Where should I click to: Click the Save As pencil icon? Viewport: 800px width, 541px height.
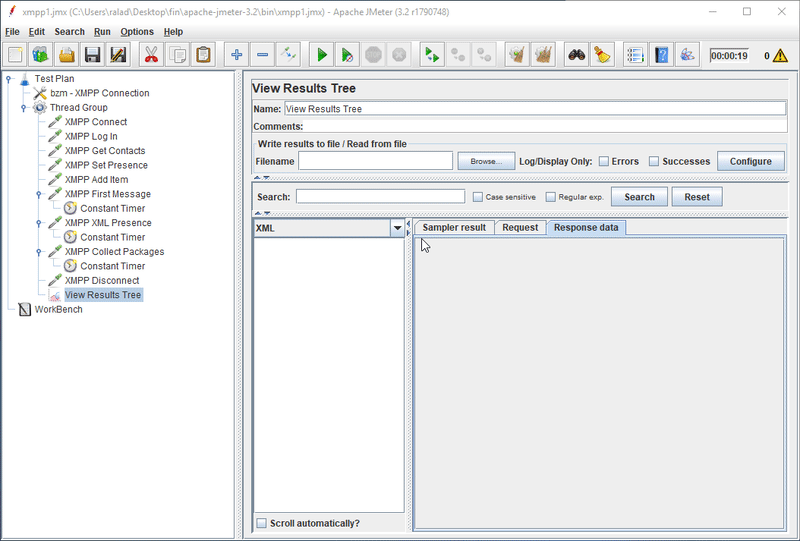(x=118, y=55)
